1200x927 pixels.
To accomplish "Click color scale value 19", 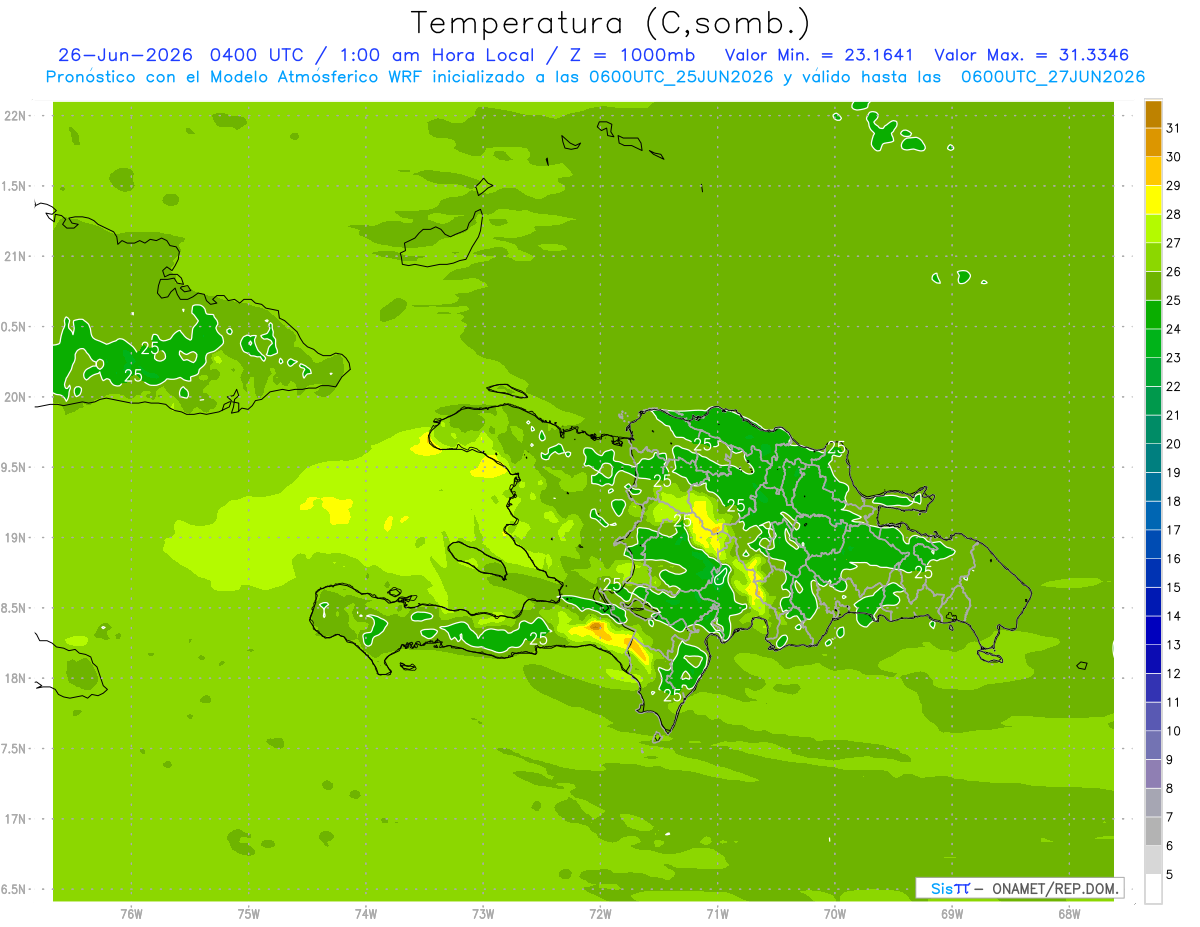I will tap(1173, 473).
